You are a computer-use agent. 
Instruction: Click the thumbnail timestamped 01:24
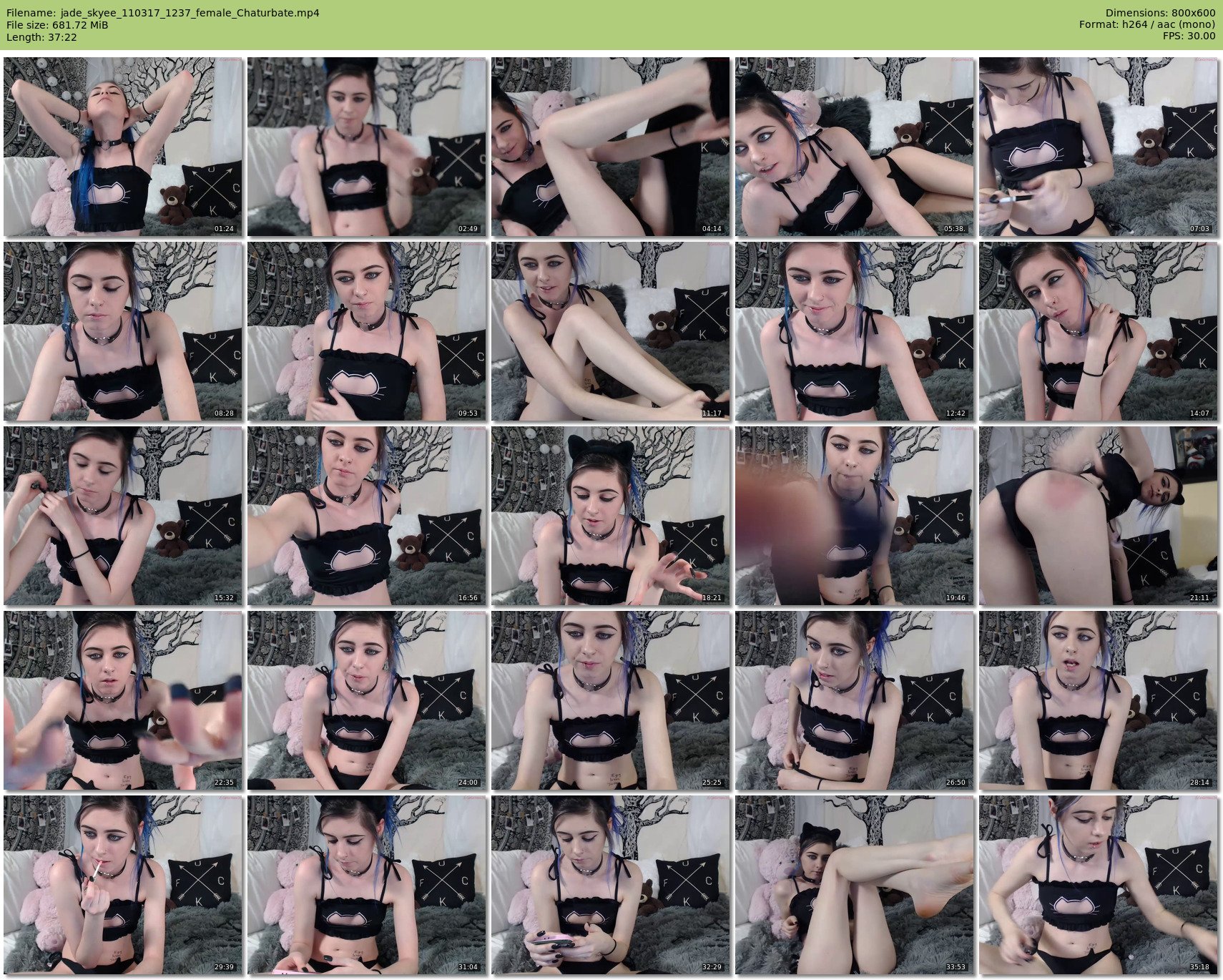pos(123,147)
